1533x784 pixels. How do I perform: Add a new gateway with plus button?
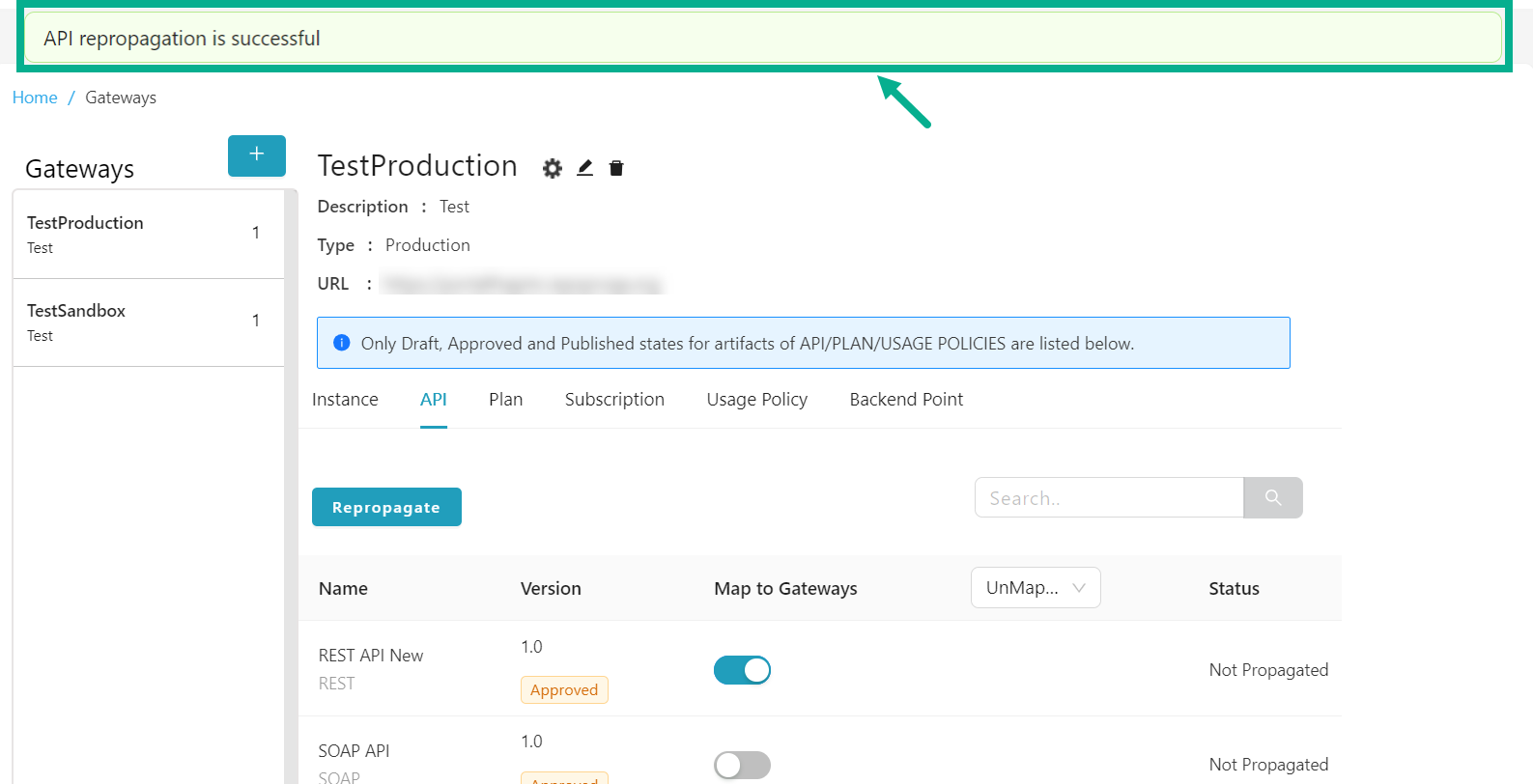(x=256, y=155)
